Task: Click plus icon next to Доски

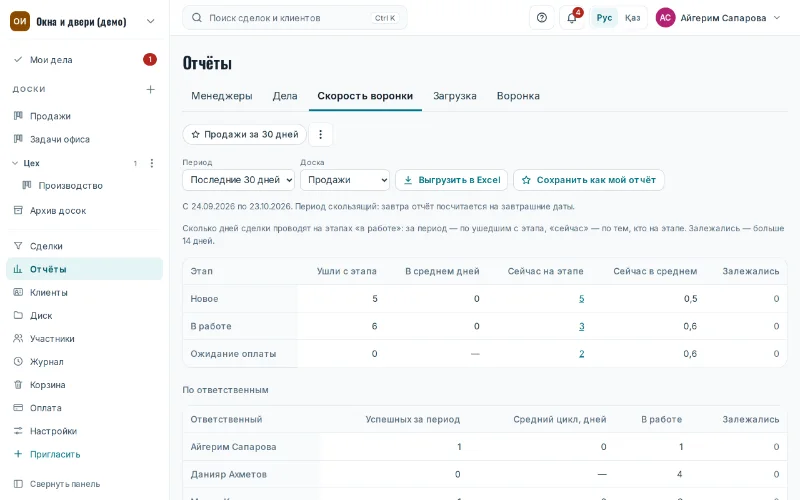Action: pos(151,89)
